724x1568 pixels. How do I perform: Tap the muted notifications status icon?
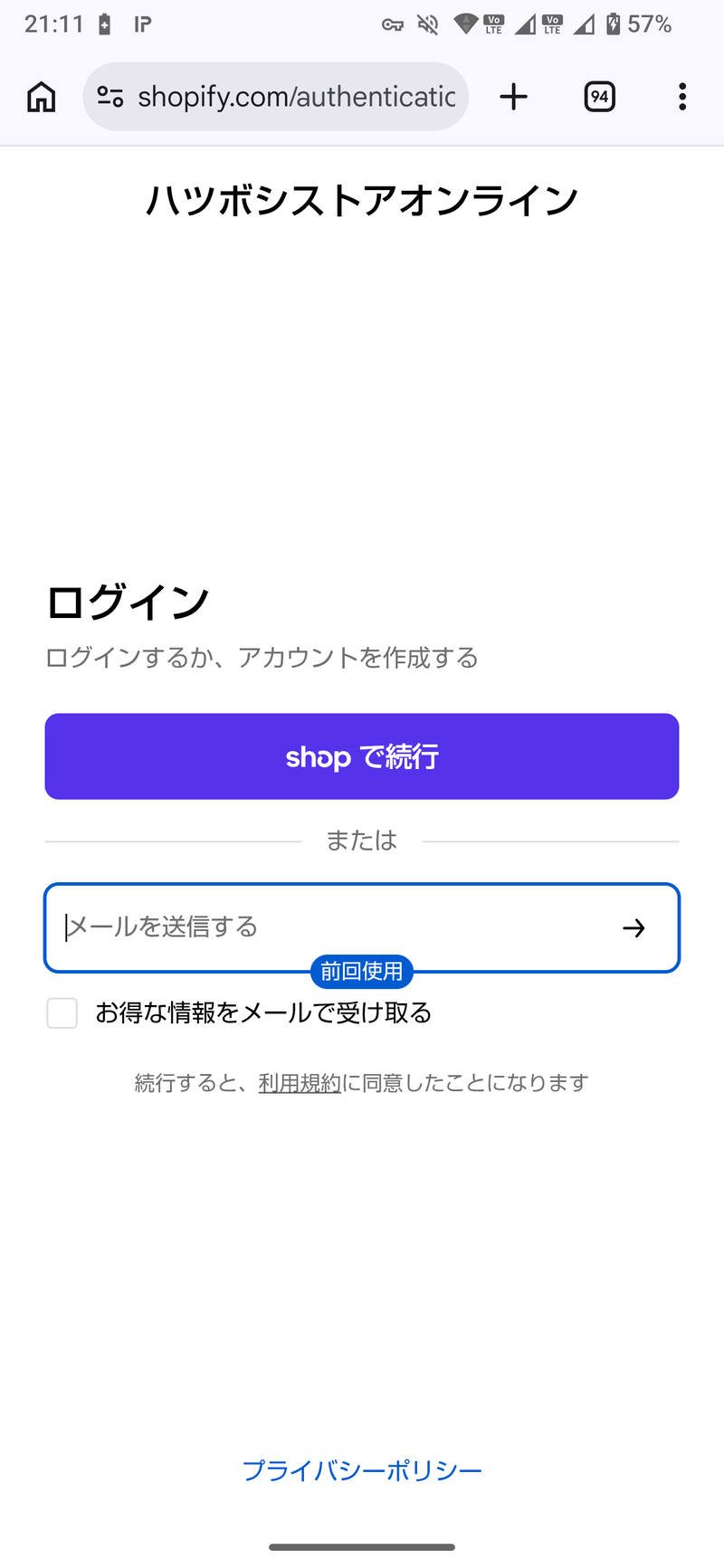[x=428, y=24]
